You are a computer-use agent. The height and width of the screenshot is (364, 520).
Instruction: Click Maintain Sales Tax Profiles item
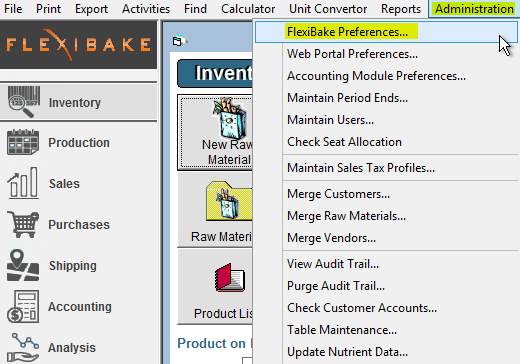[x=361, y=168]
